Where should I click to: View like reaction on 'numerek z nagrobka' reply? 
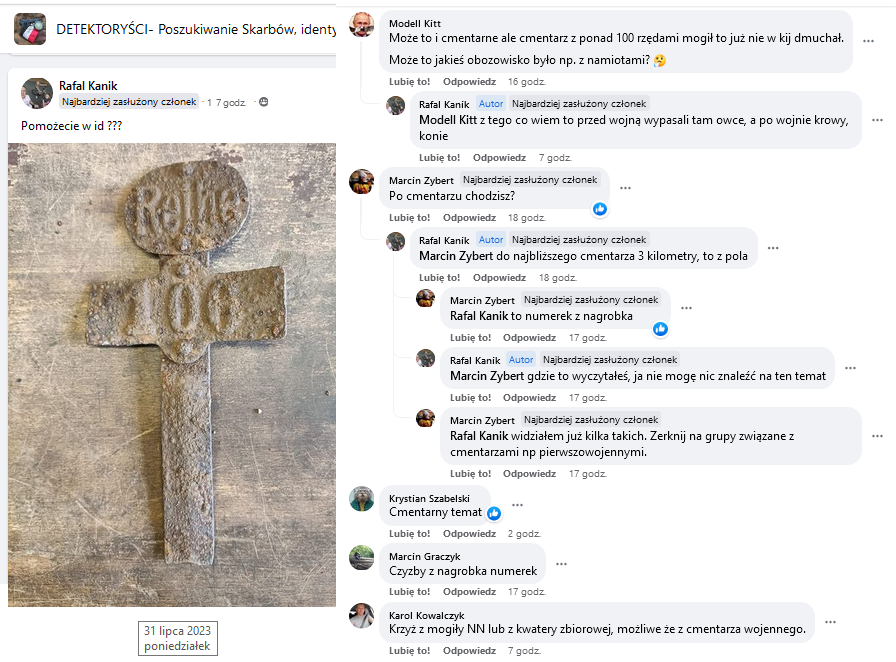tap(660, 329)
